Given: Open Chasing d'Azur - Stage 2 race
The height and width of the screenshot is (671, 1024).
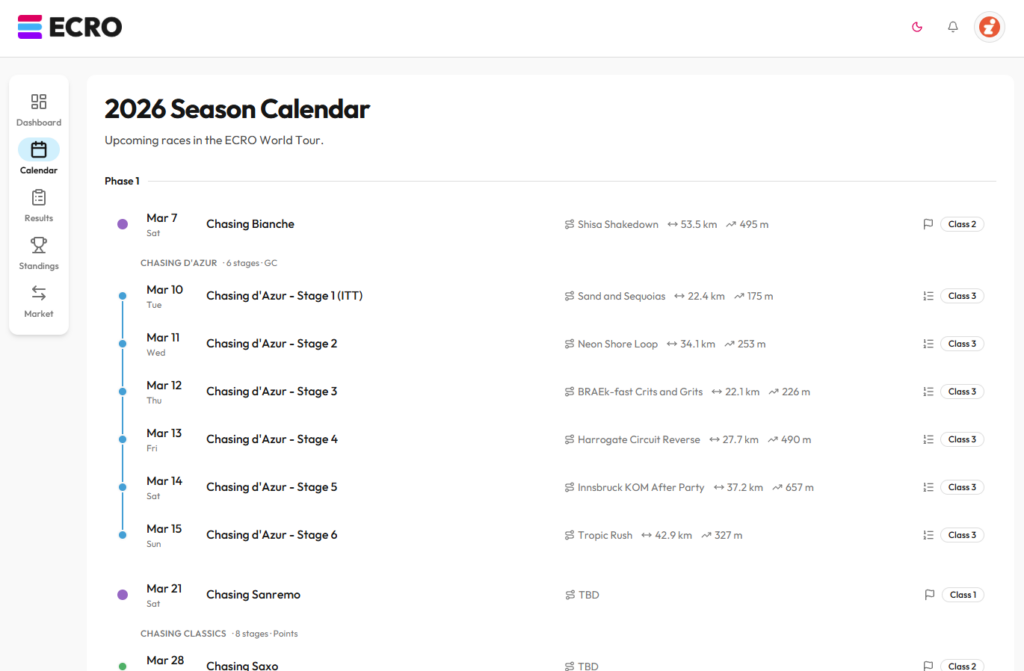Looking at the screenshot, I should (271, 344).
